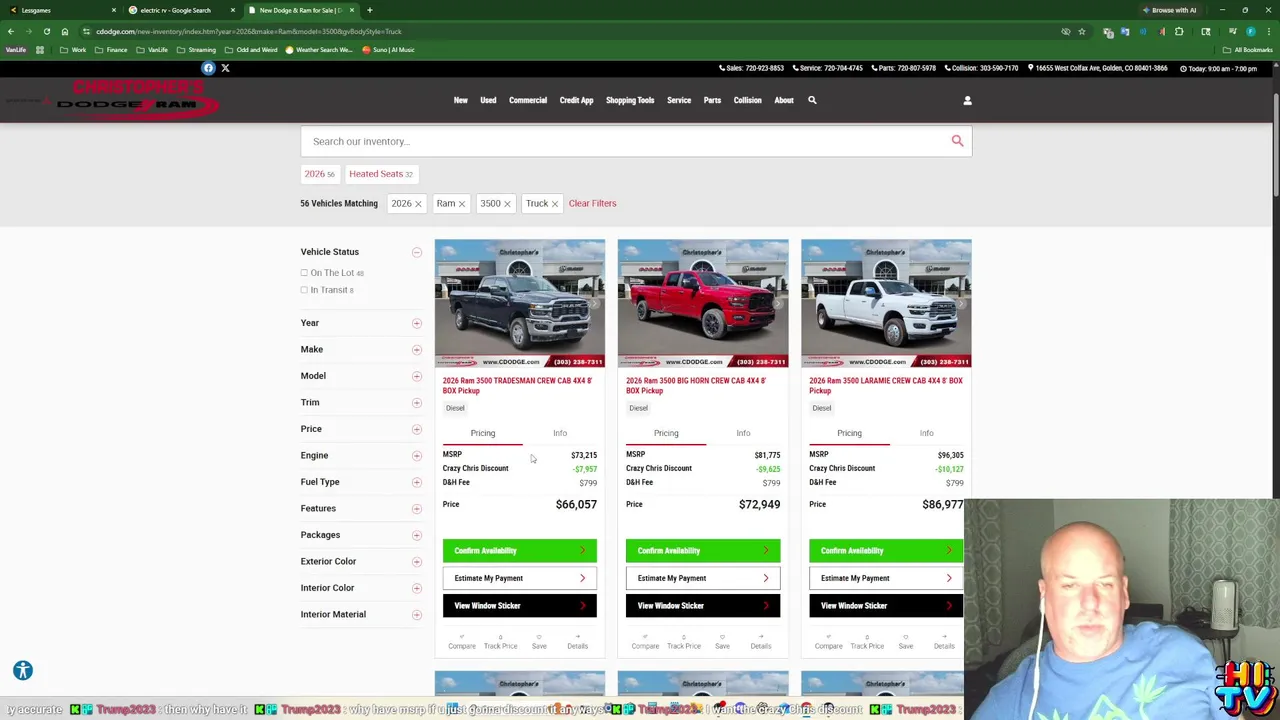View Window Sticker for Tradesman truck

coord(520,606)
